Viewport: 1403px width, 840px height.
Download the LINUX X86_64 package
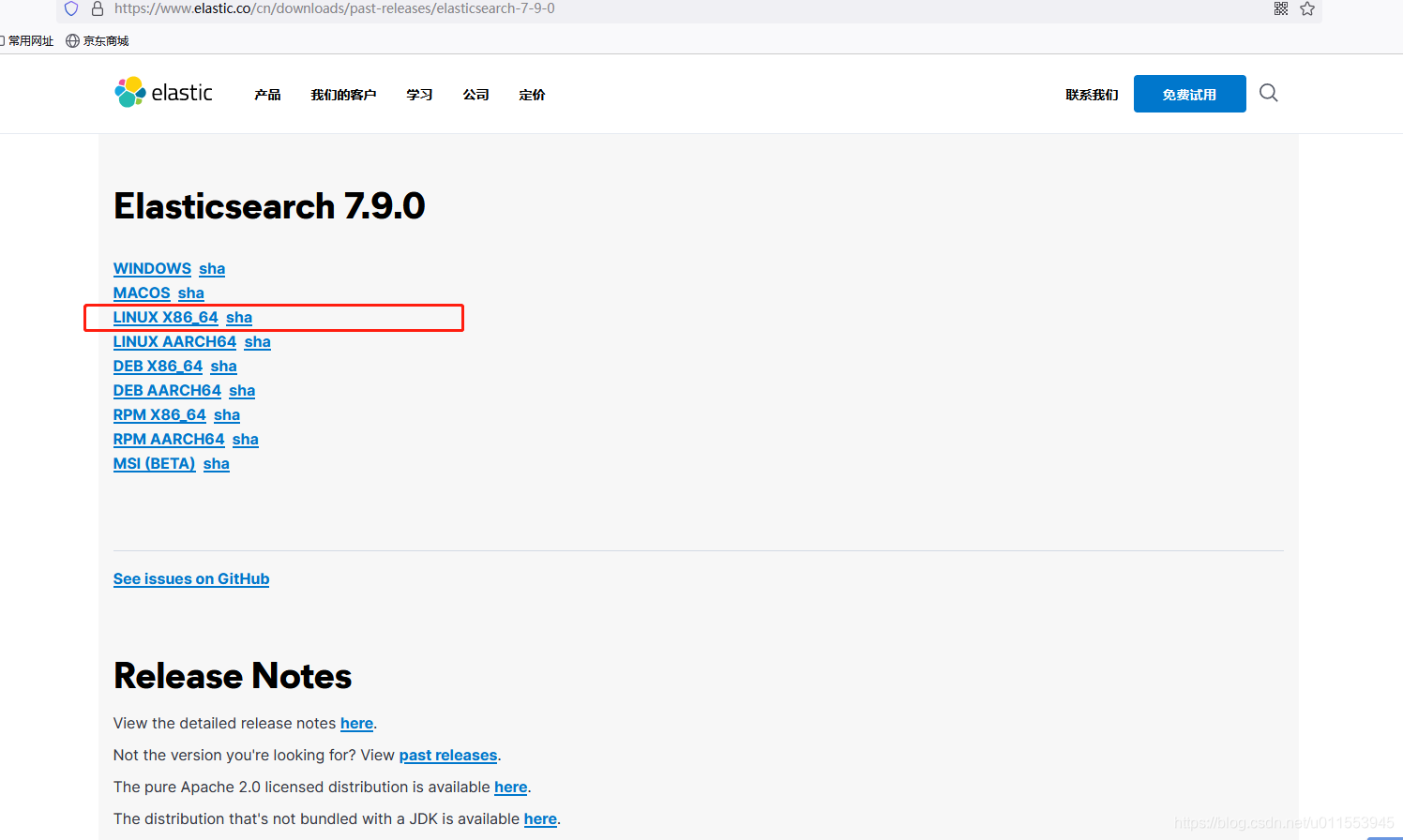165,317
